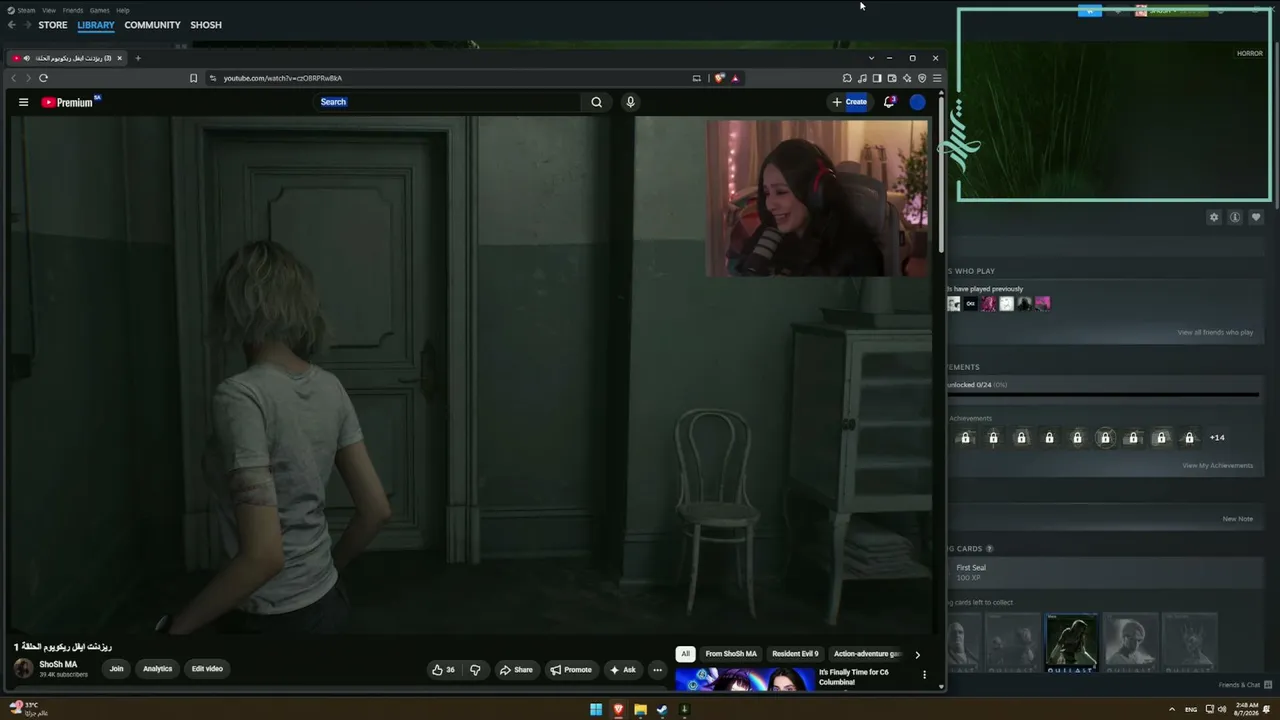Open YouTube notifications bell
The height and width of the screenshot is (720, 1280).
pos(889,102)
